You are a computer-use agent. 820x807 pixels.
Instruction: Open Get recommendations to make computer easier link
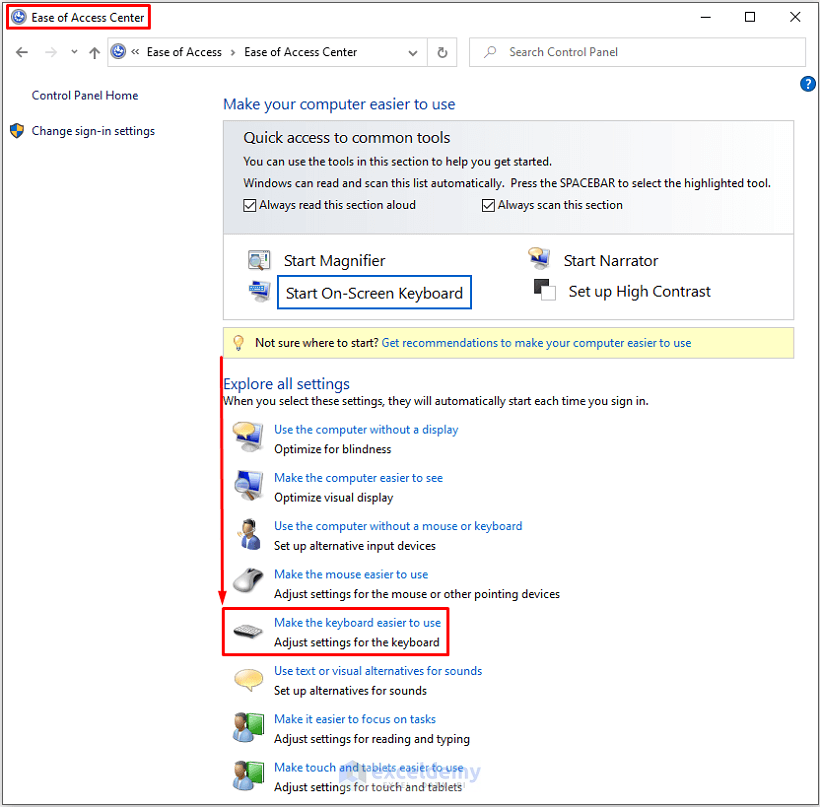point(536,343)
